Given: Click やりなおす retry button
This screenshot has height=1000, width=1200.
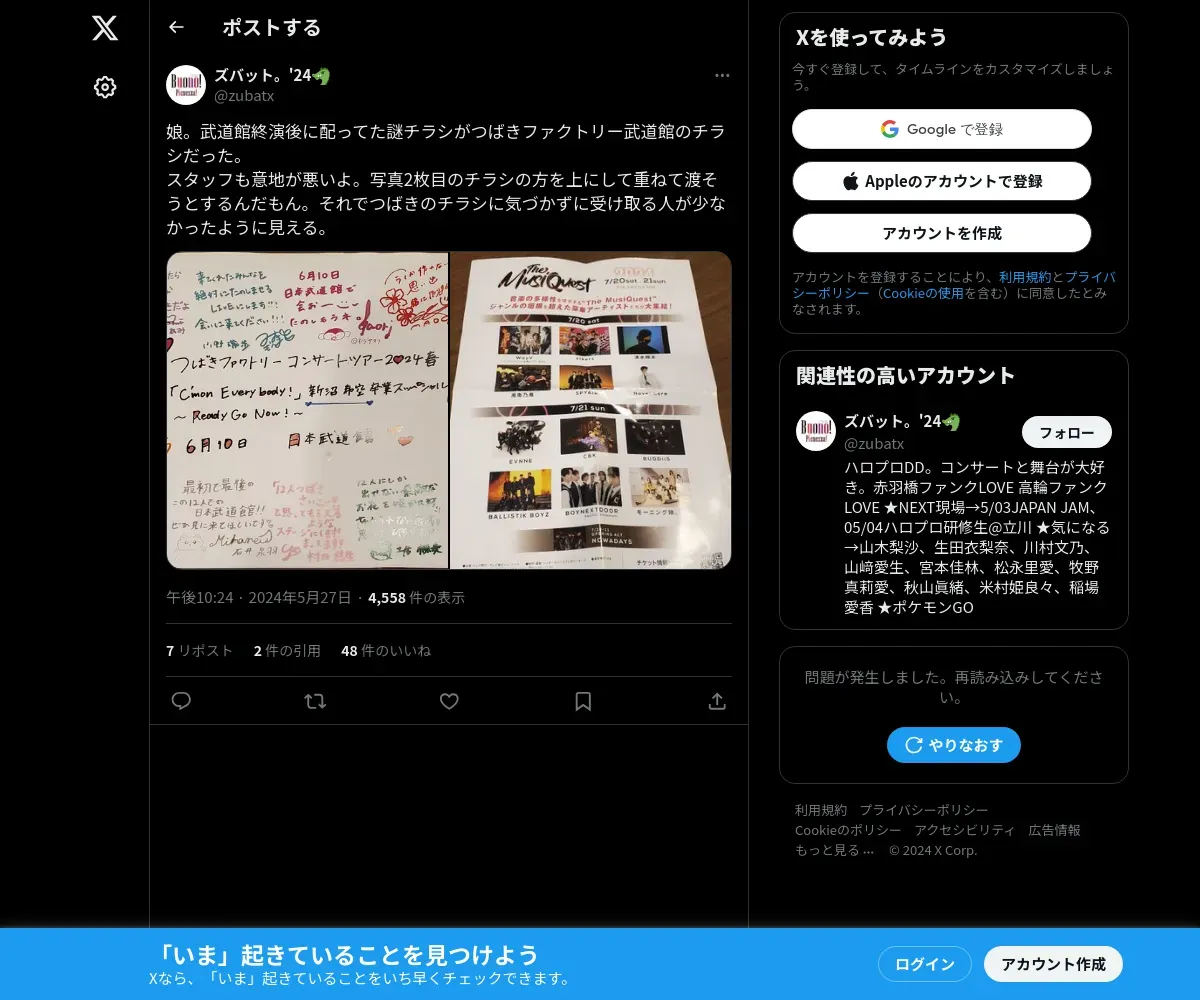Looking at the screenshot, I should pos(954,745).
